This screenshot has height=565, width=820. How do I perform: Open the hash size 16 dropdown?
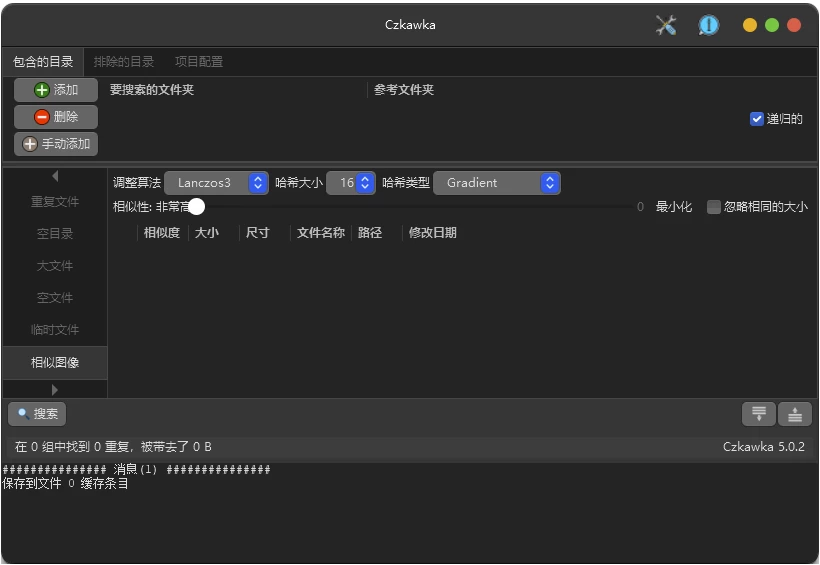pyautogui.click(x=351, y=183)
